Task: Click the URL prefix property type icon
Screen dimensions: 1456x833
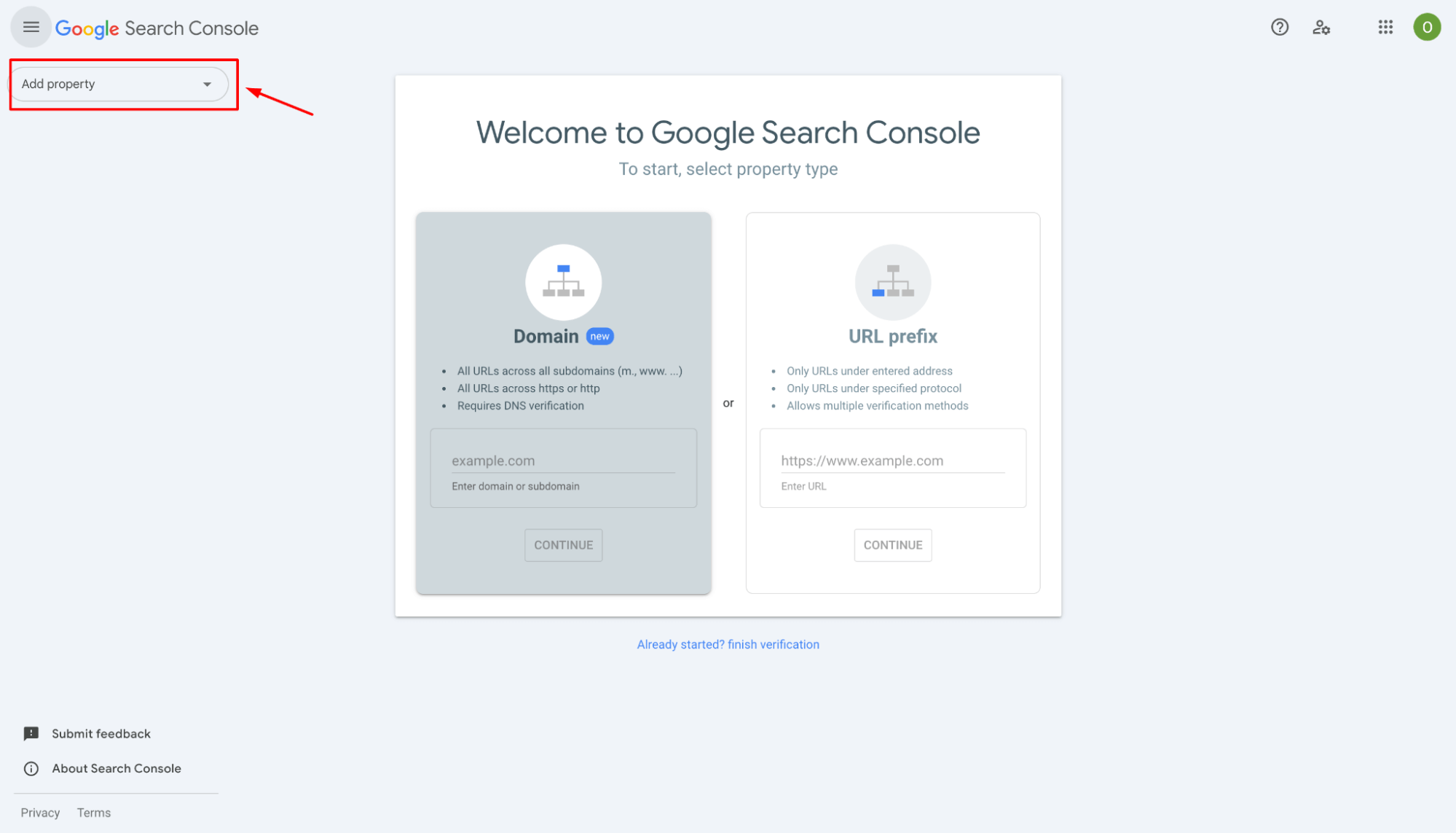Action: pos(893,281)
